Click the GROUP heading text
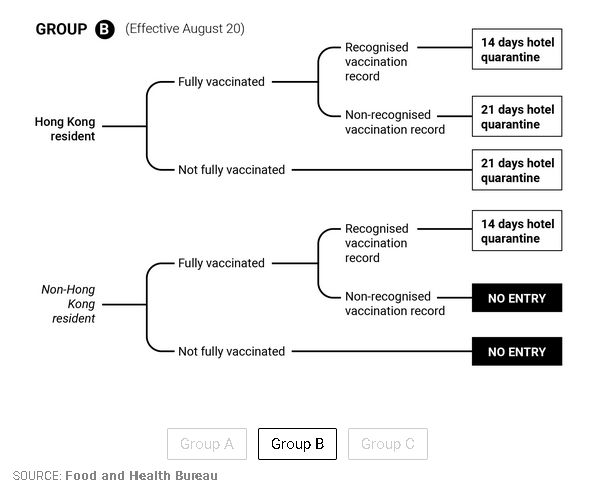Viewport: 589px width, 487px height. click(61, 29)
